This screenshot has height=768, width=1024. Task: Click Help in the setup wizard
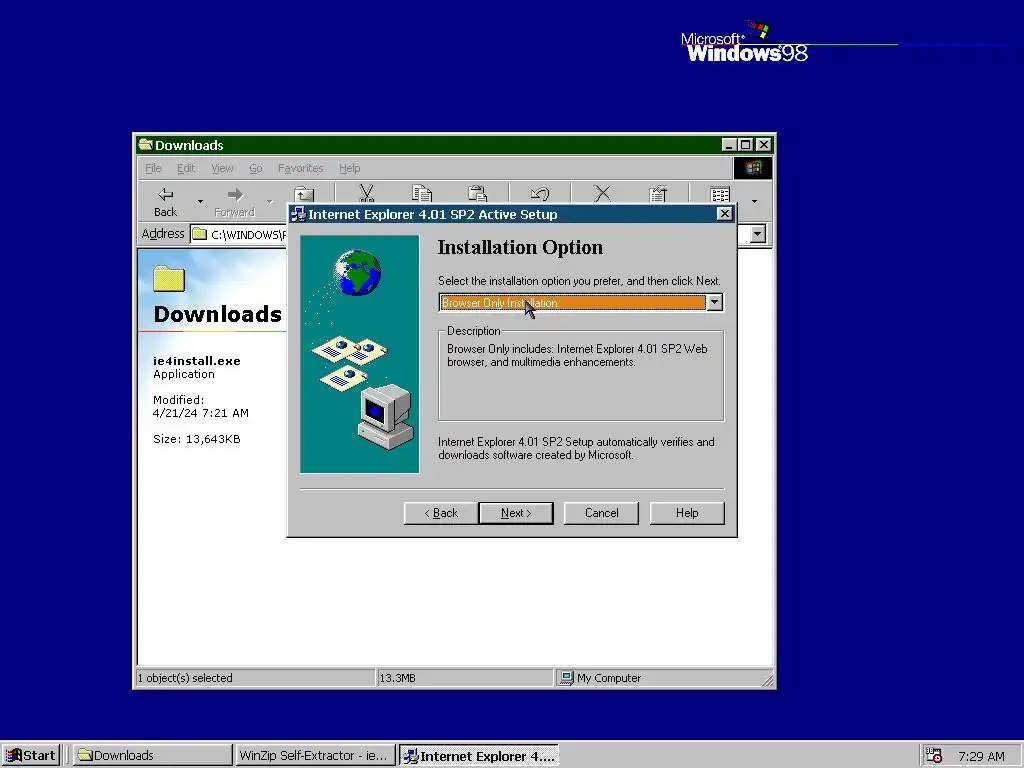click(x=687, y=513)
